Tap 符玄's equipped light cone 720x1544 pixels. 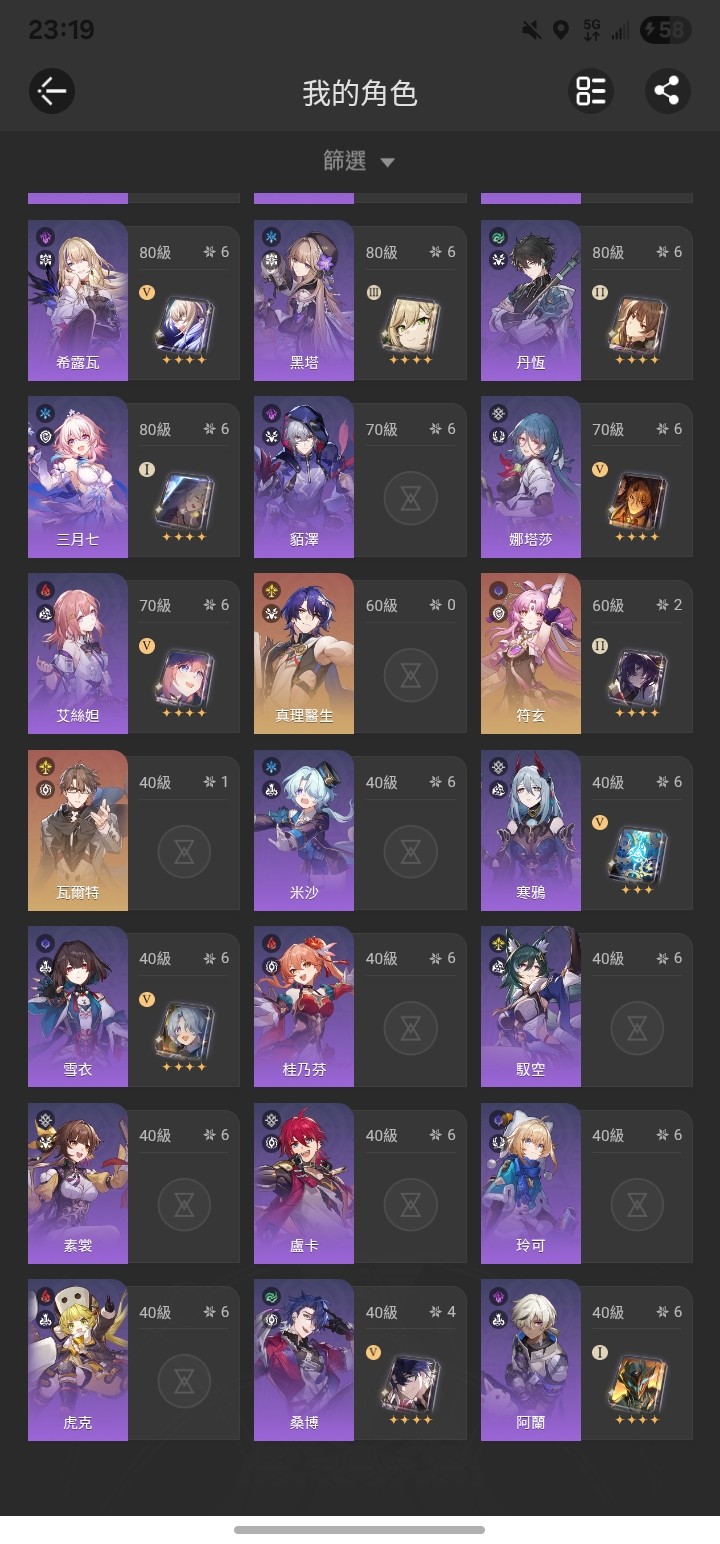[x=637, y=677]
